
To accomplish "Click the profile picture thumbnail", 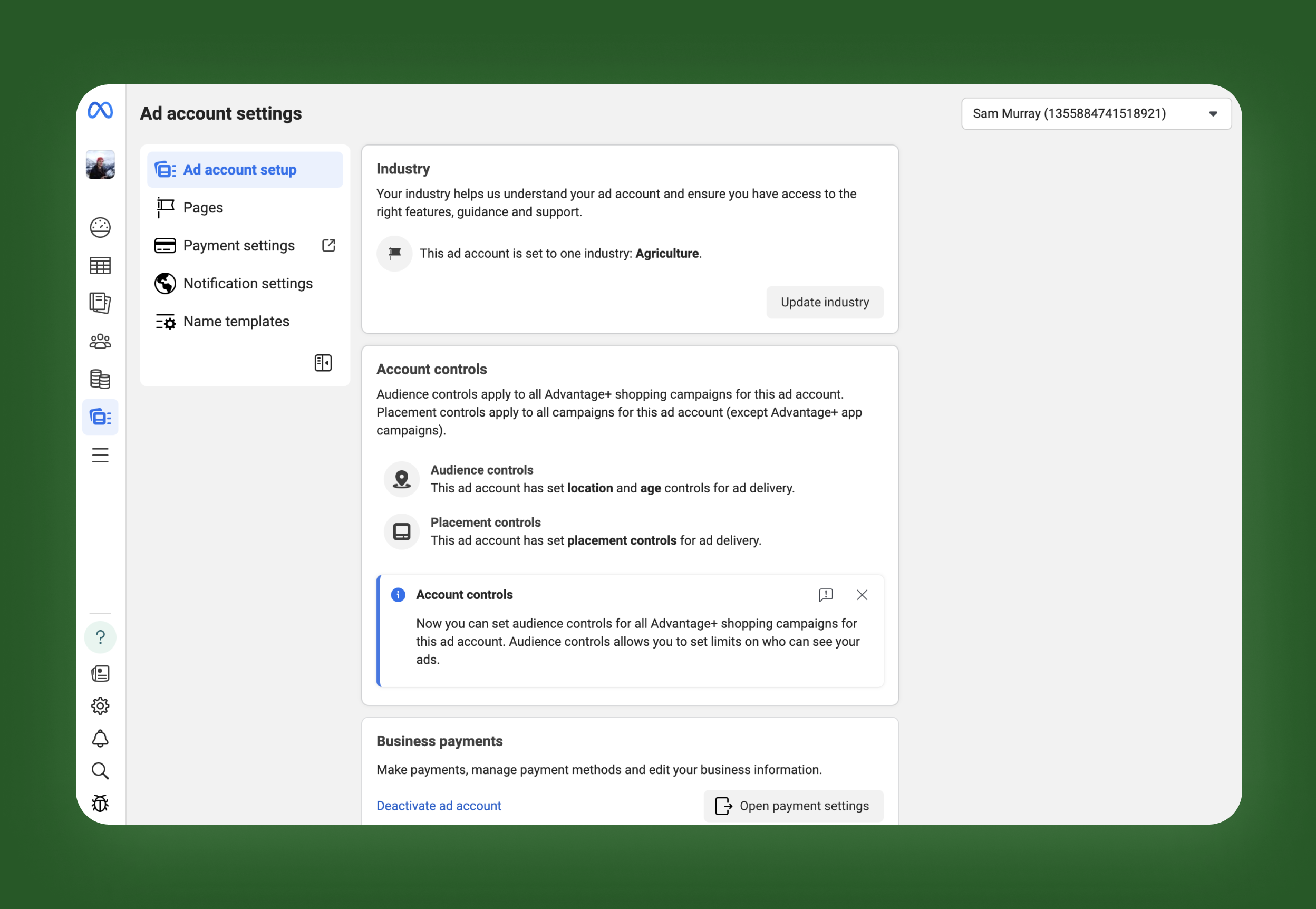I will coord(100,165).
